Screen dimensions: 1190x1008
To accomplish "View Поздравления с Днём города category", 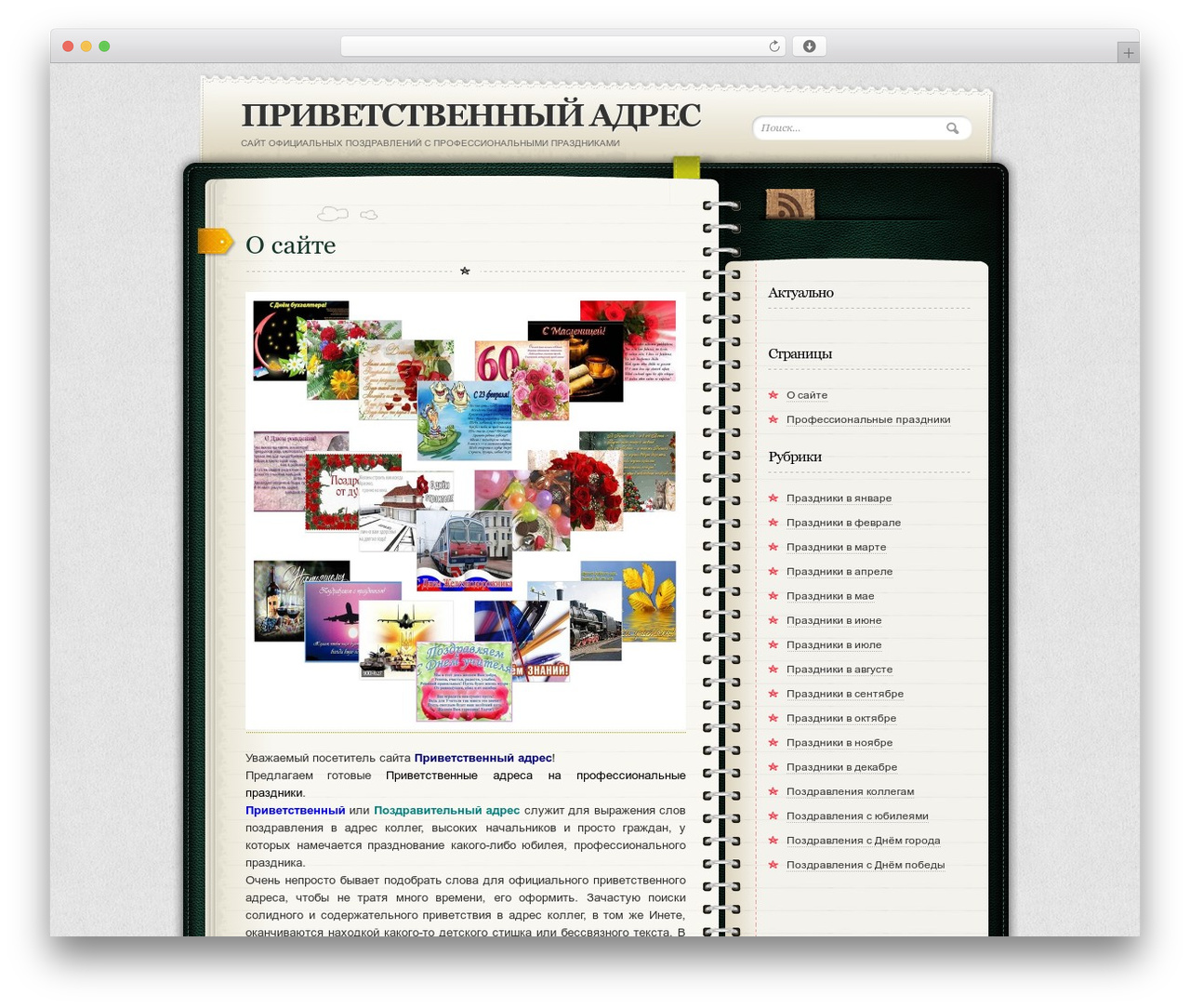I will point(863,841).
